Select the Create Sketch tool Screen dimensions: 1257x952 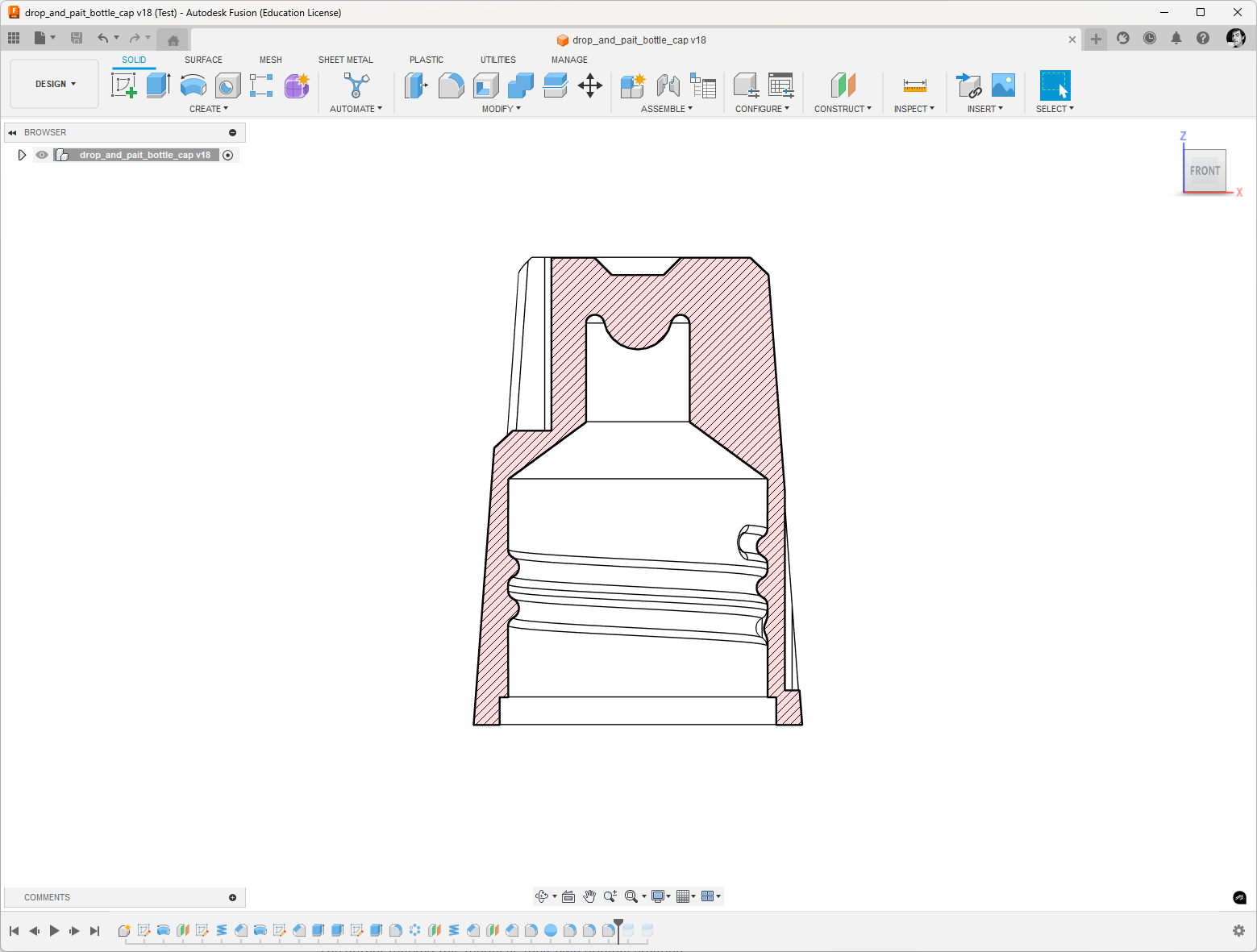[x=124, y=85]
